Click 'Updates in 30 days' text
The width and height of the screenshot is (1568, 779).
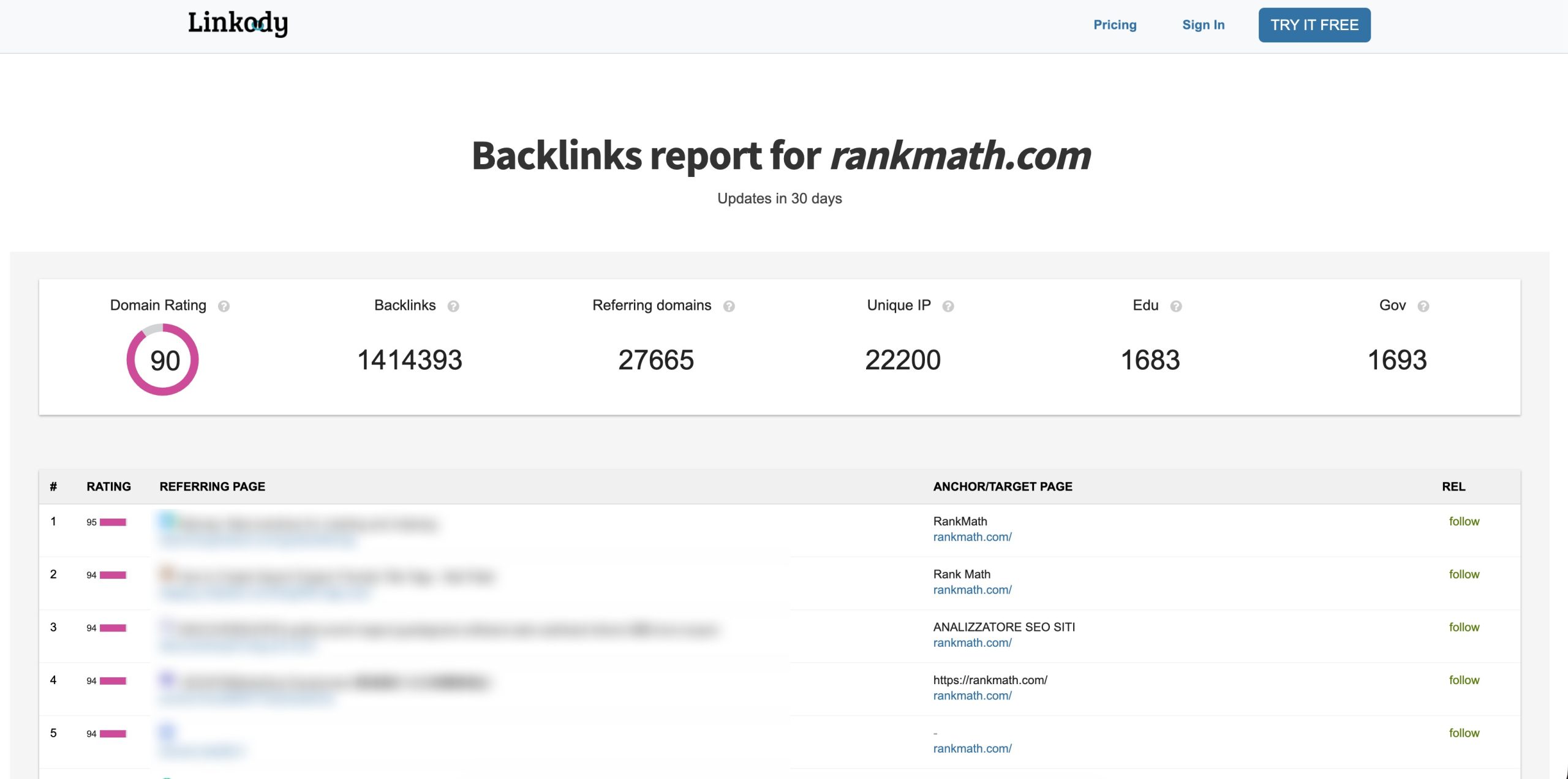(780, 198)
